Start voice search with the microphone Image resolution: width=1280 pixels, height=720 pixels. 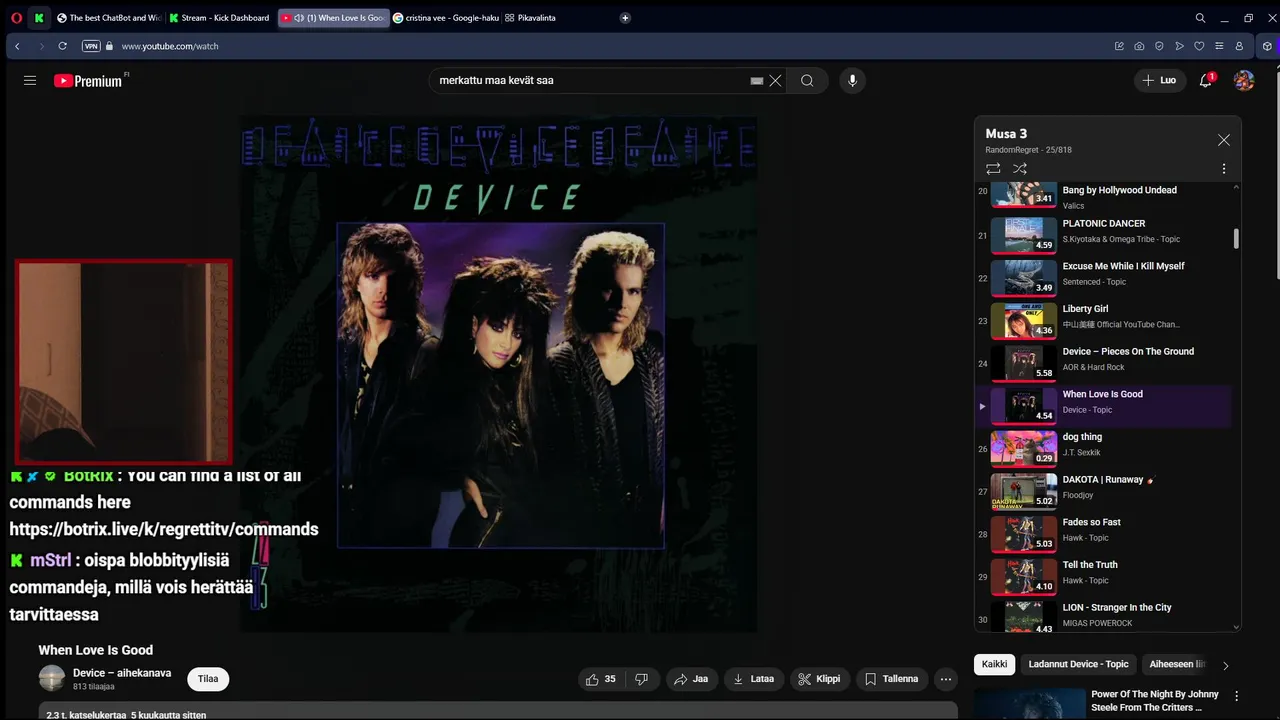852,81
